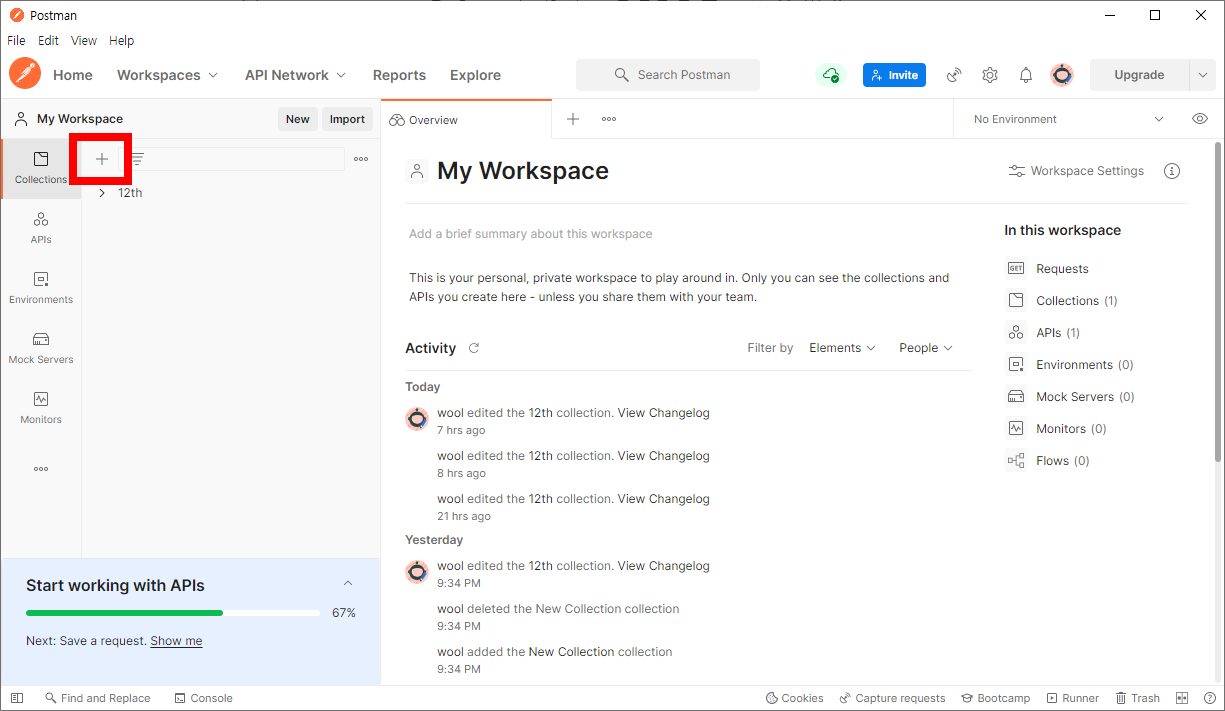The height and width of the screenshot is (711, 1225).
Task: Open Environments sidebar section
Action: 41,288
